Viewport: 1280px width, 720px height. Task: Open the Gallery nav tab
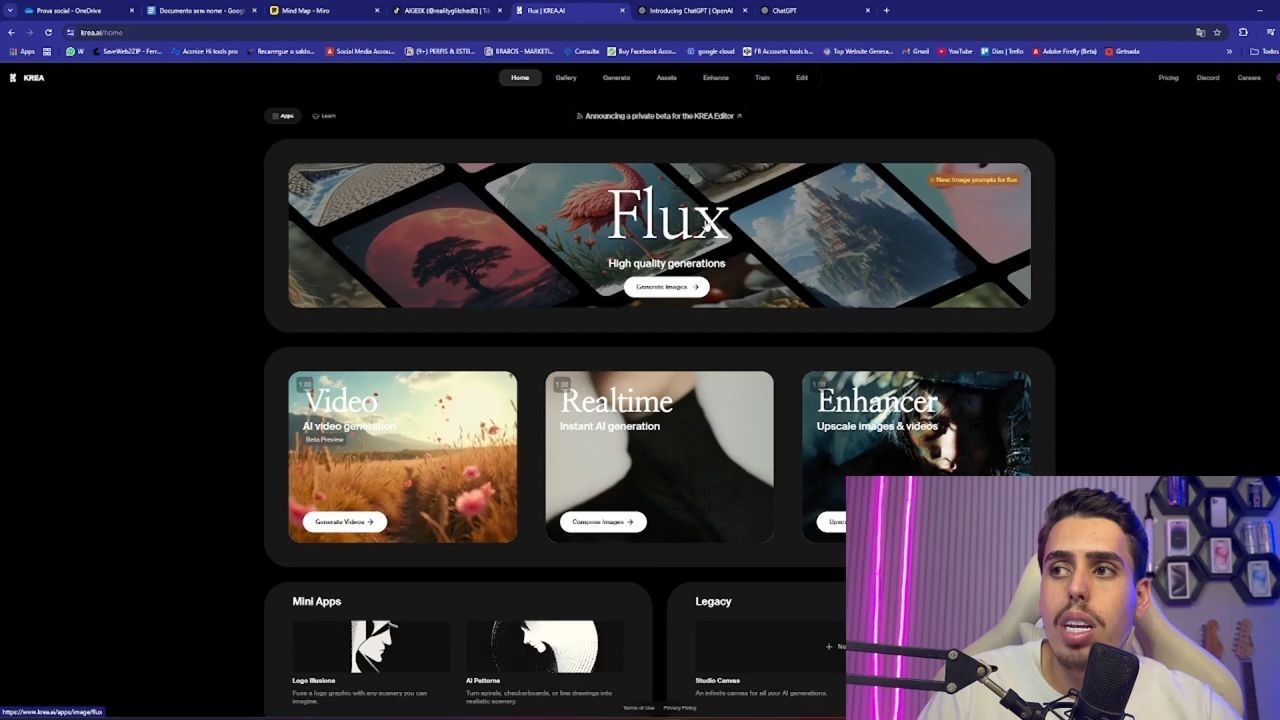click(566, 78)
